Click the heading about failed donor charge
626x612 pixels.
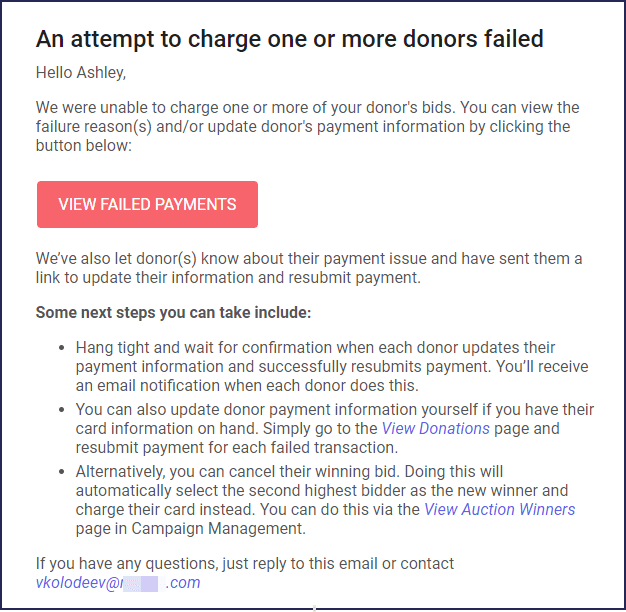click(290, 39)
